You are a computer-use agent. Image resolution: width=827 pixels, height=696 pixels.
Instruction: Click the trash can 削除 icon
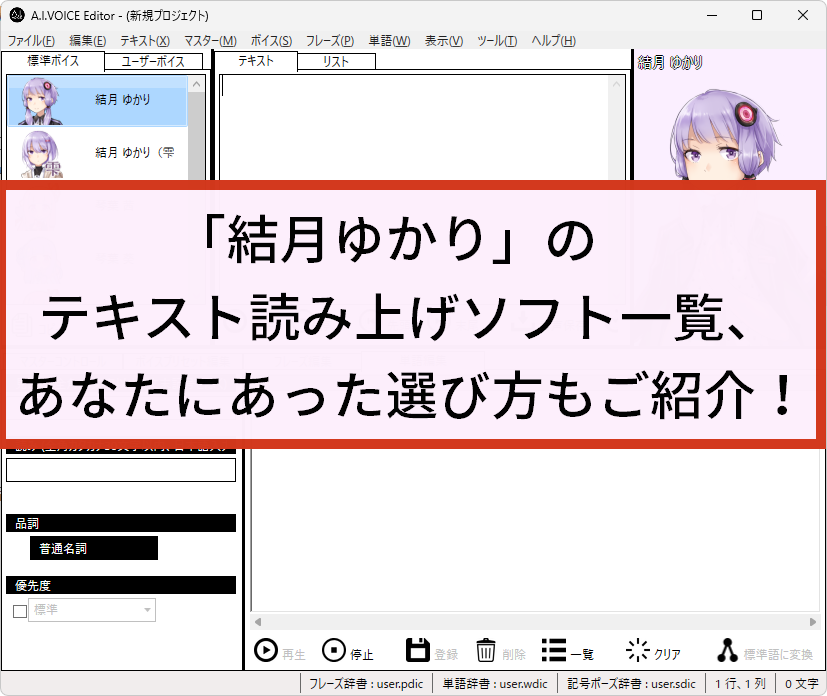tap(486, 650)
